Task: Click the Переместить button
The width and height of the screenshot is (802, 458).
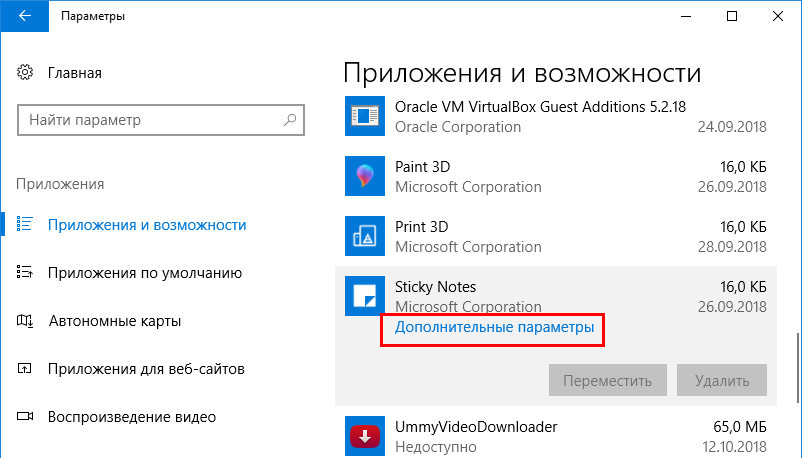Action: (608, 380)
